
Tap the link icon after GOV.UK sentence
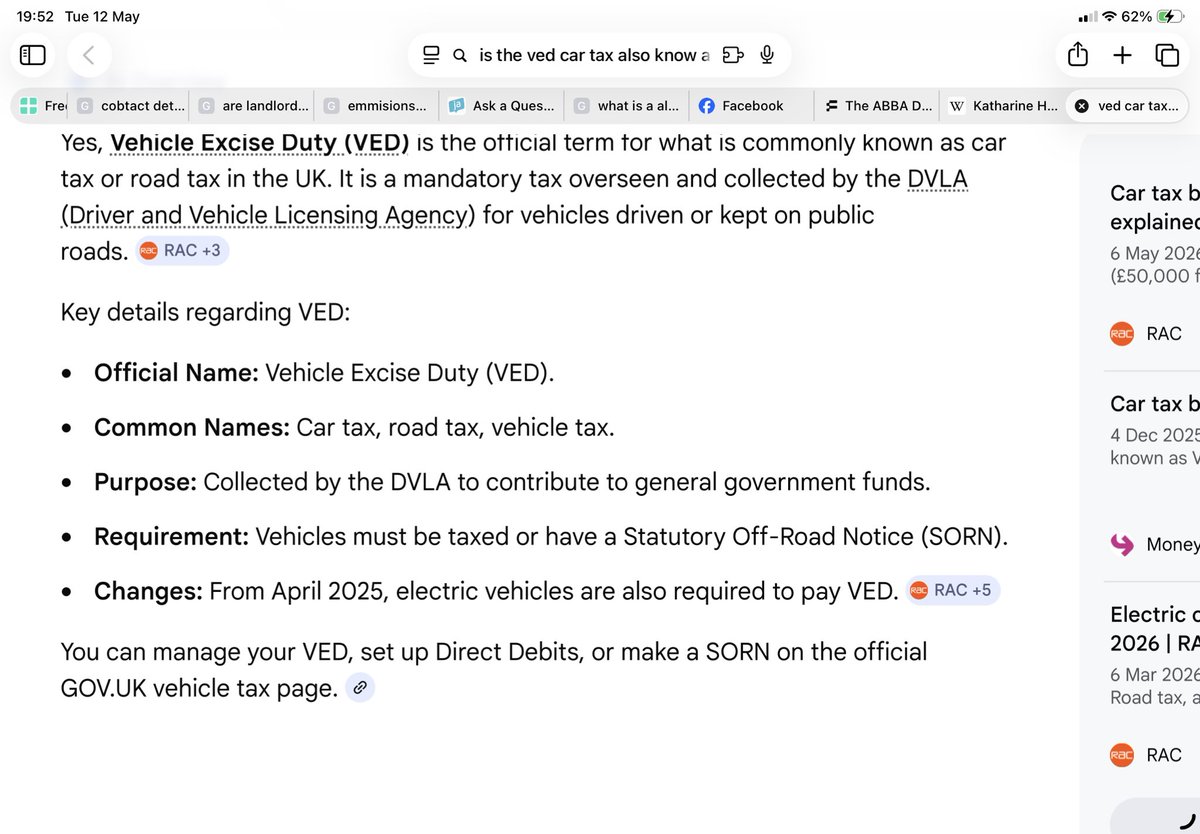[x=360, y=688]
